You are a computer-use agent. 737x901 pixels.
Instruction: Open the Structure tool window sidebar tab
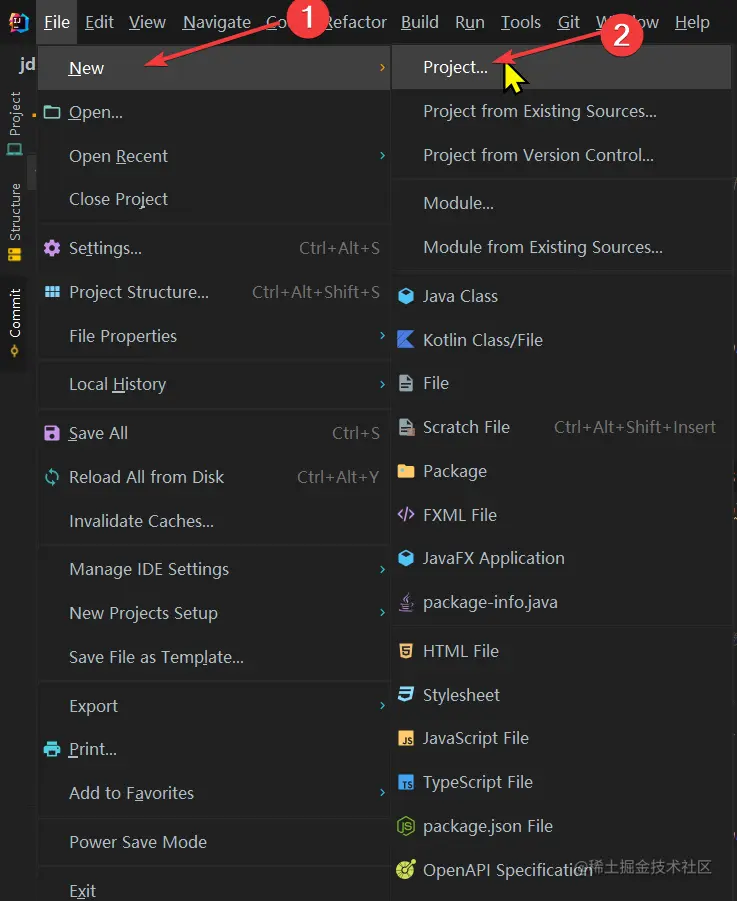point(14,222)
